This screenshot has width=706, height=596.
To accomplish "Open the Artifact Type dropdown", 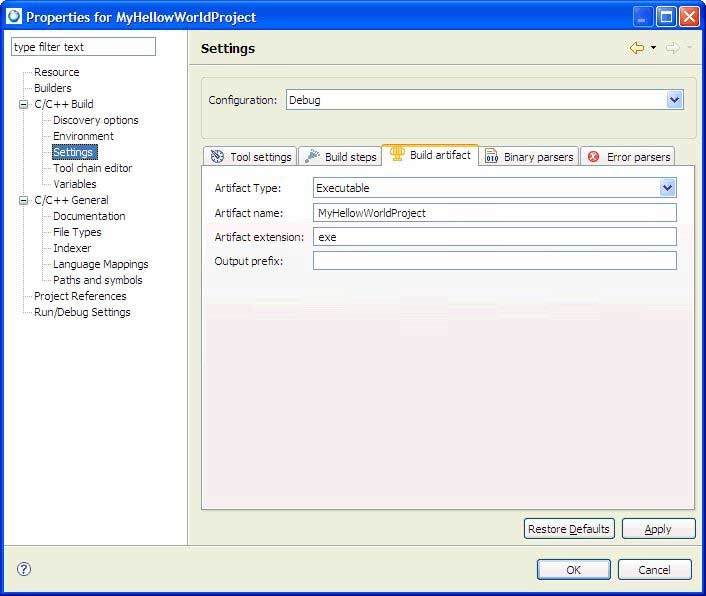I will click(x=667, y=188).
